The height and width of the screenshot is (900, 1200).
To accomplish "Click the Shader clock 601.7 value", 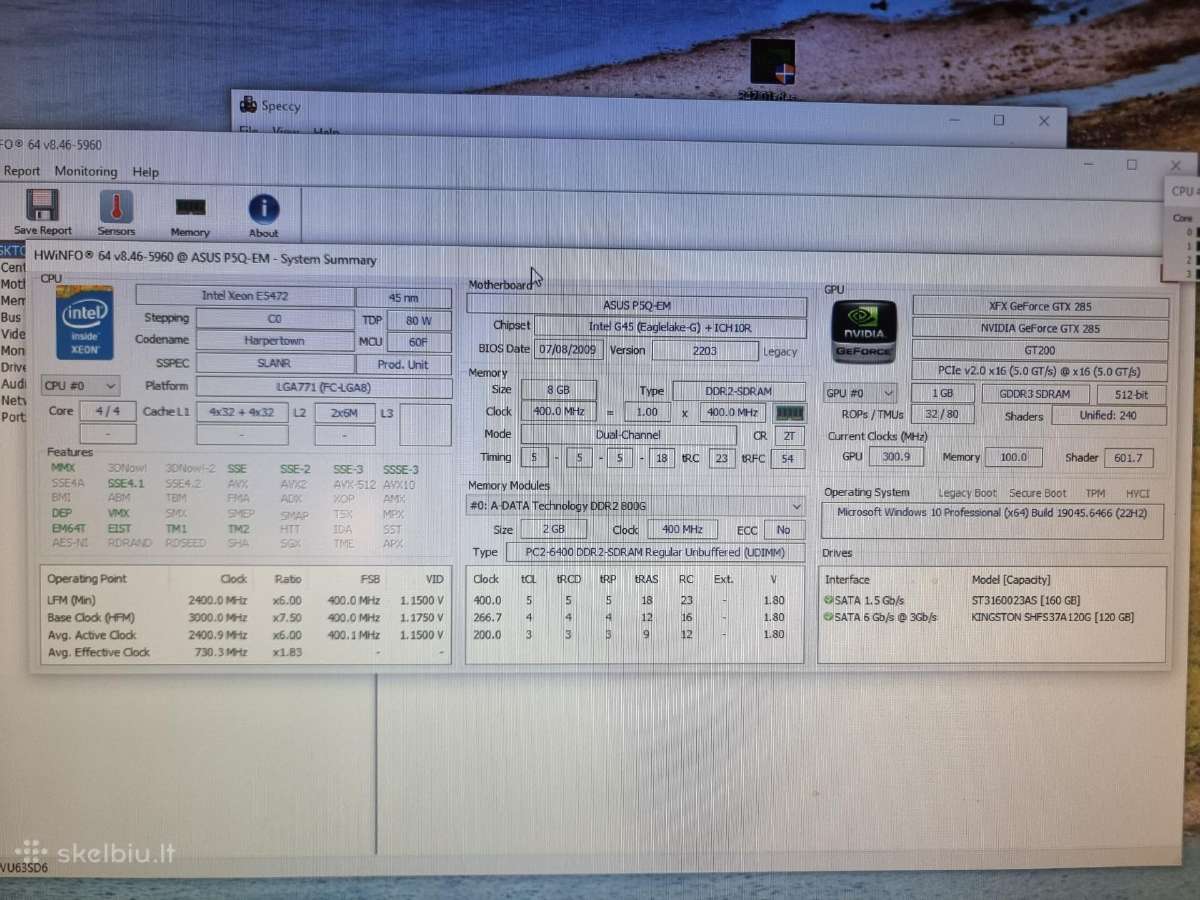I will pos(1129,458).
